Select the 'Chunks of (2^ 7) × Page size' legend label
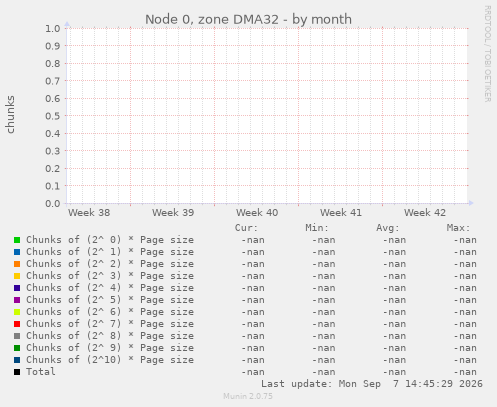This screenshot has width=497, height=407. [110, 324]
